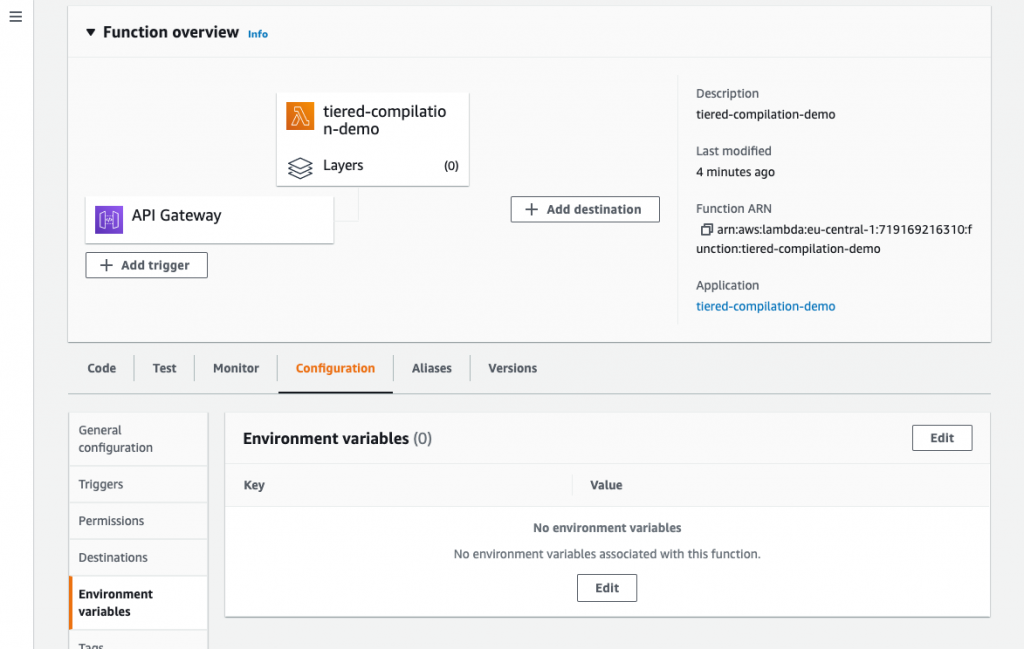
Task: Select the tiered-compilation-demo function box title
Action: (x=385, y=120)
